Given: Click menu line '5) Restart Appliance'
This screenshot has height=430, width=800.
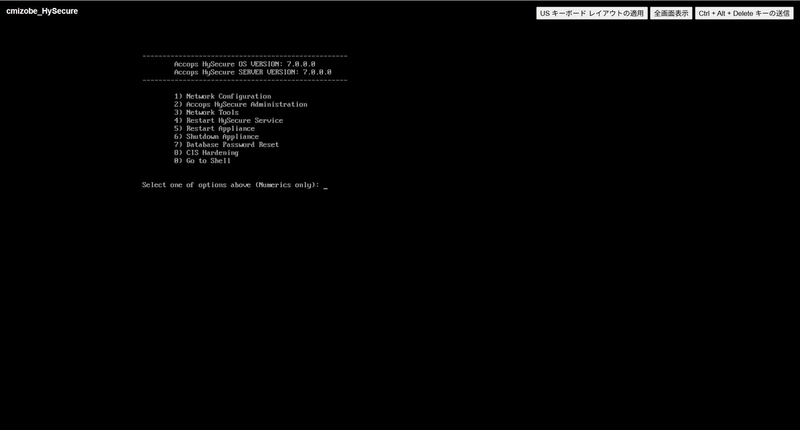Looking at the screenshot, I should [214, 129].
